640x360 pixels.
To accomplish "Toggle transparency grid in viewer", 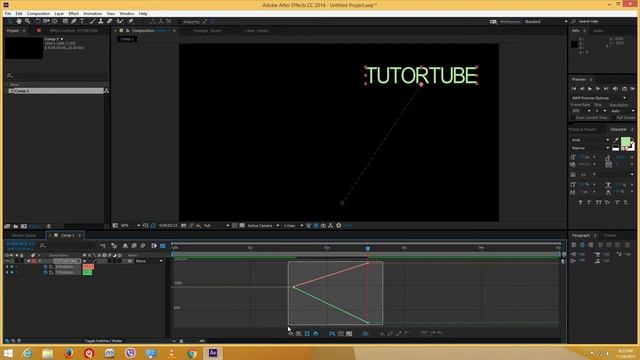I will (x=242, y=225).
